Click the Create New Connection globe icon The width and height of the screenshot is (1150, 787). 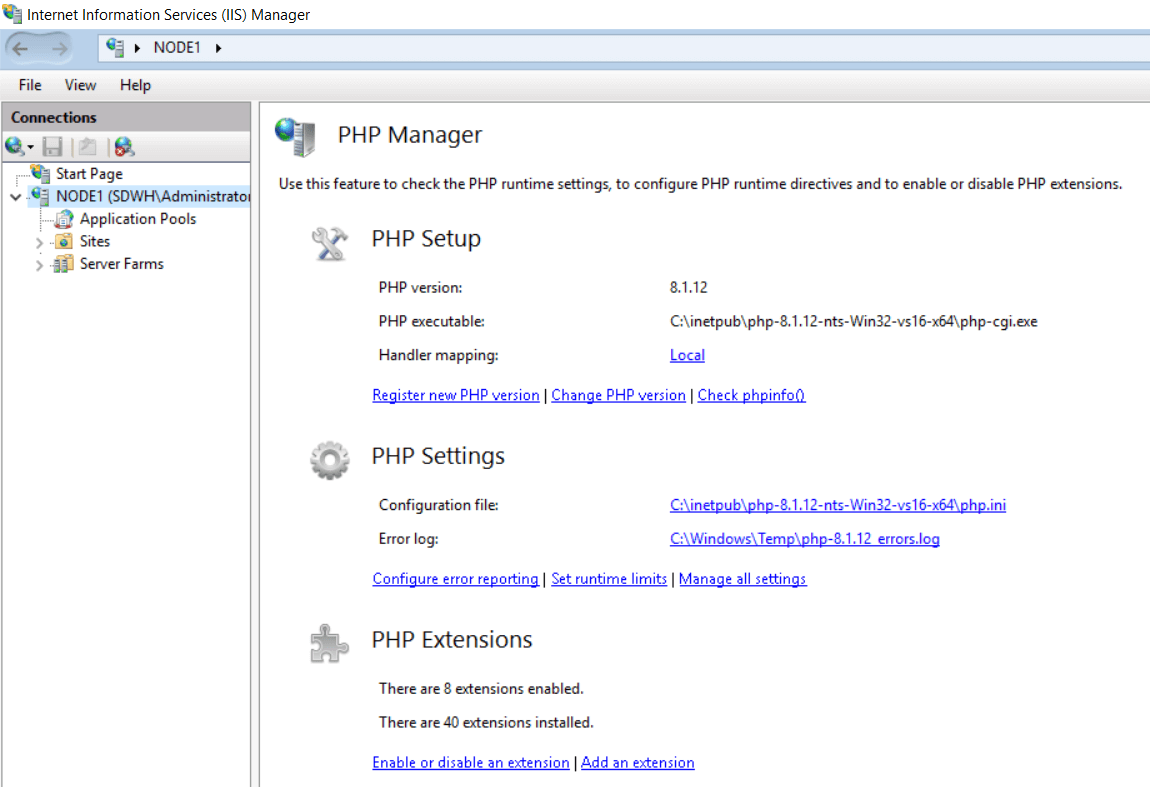(15, 147)
